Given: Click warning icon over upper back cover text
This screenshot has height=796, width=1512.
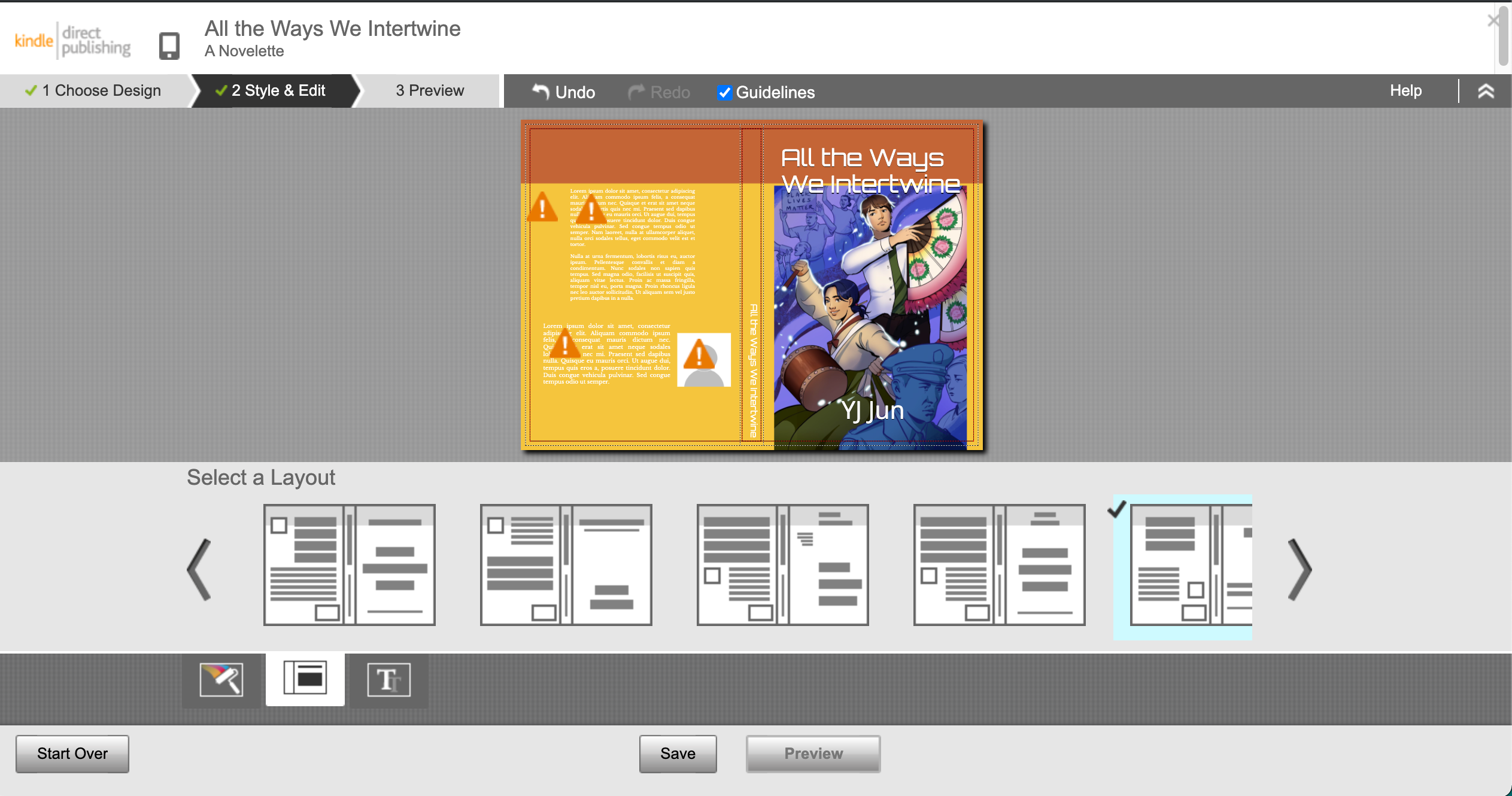Looking at the screenshot, I should 591,209.
